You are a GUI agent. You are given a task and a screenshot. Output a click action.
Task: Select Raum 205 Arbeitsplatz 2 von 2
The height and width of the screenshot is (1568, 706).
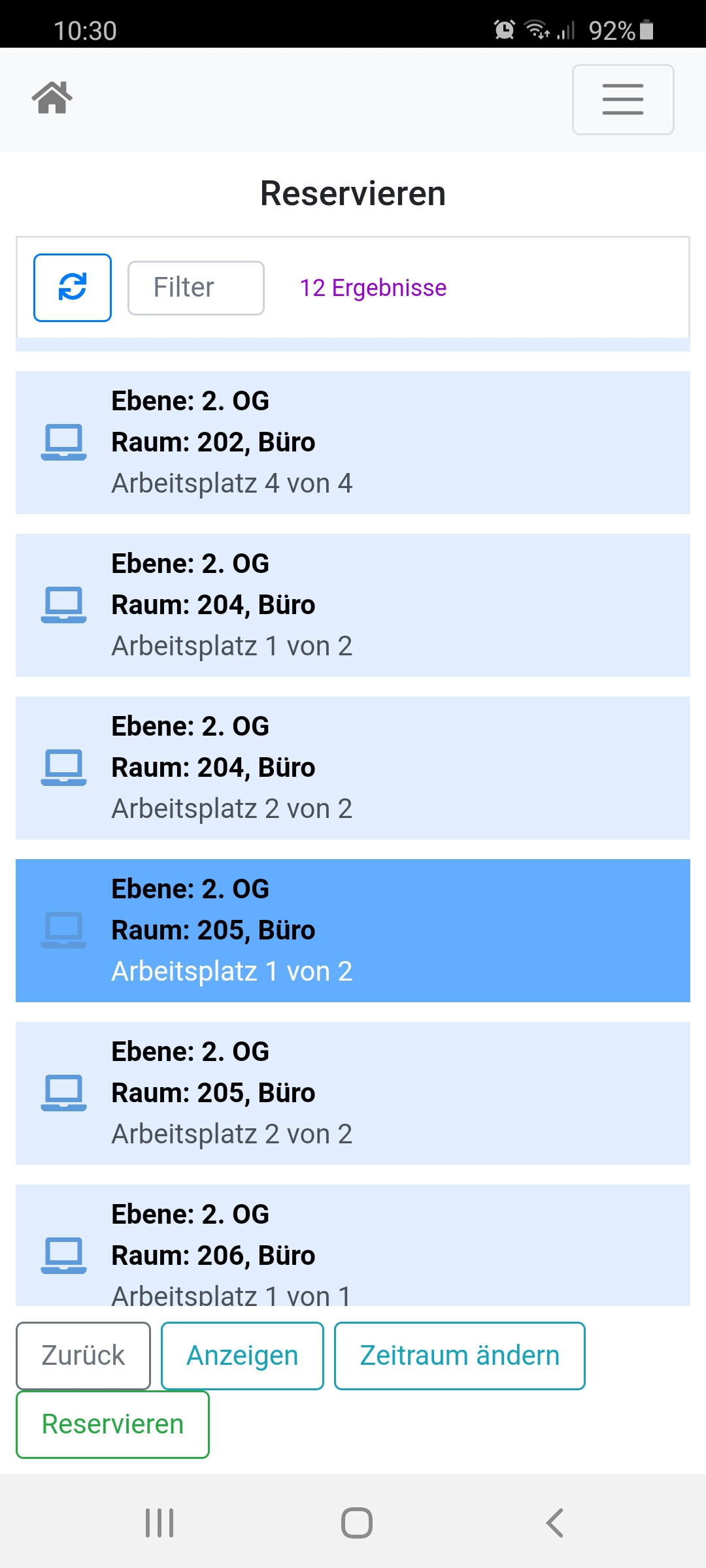pyautogui.click(x=353, y=1093)
